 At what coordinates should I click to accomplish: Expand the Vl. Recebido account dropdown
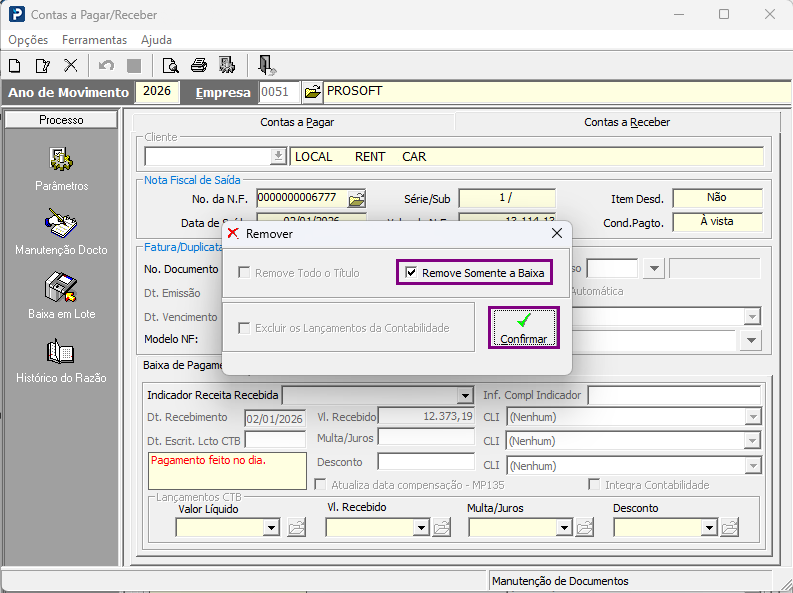click(421, 528)
